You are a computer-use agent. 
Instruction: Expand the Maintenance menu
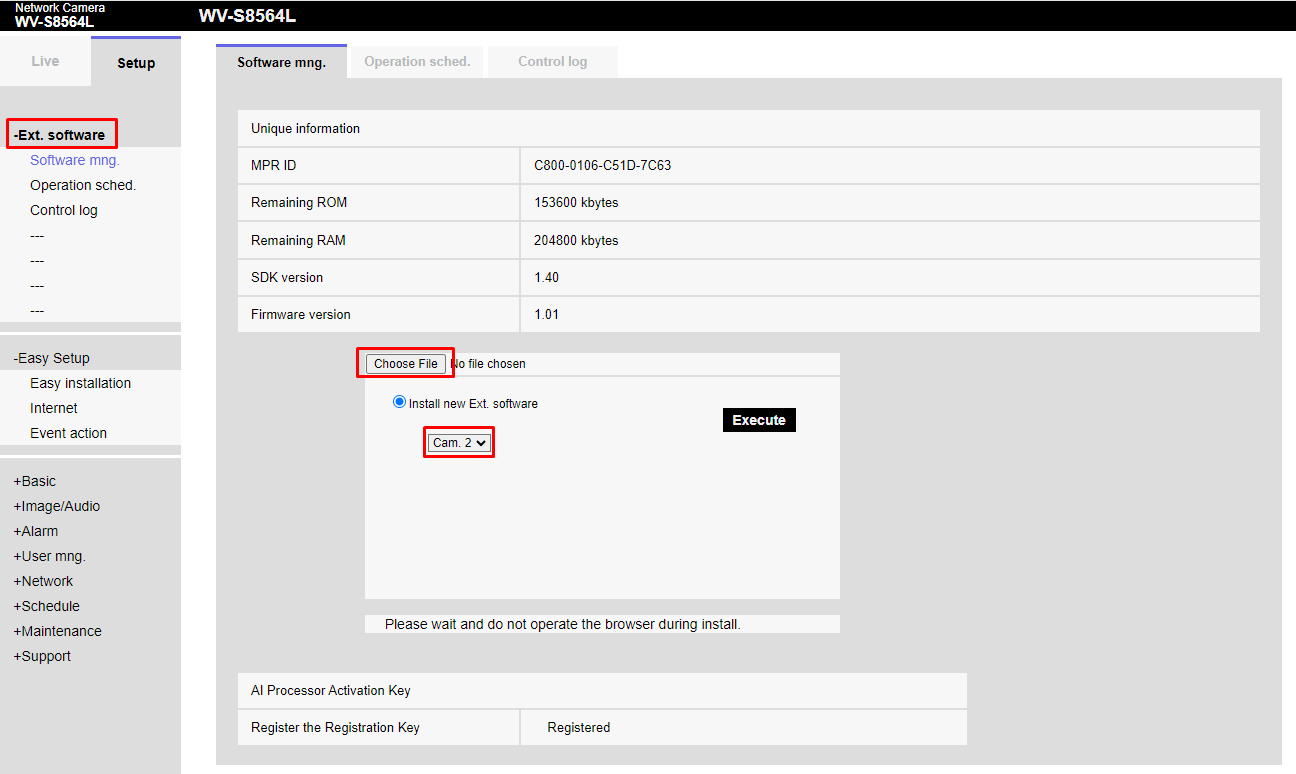click(x=57, y=631)
